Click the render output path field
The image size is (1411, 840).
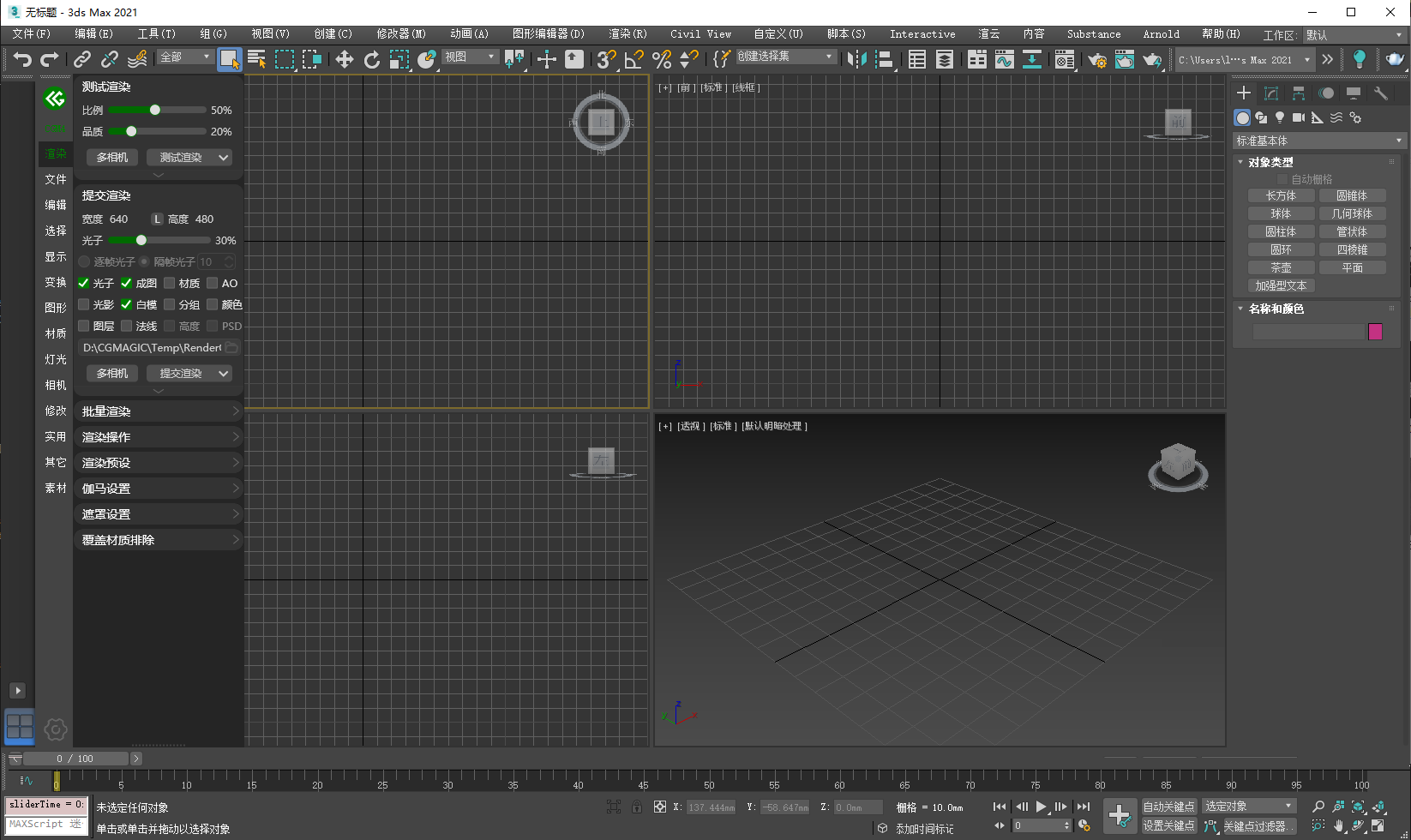(150, 347)
